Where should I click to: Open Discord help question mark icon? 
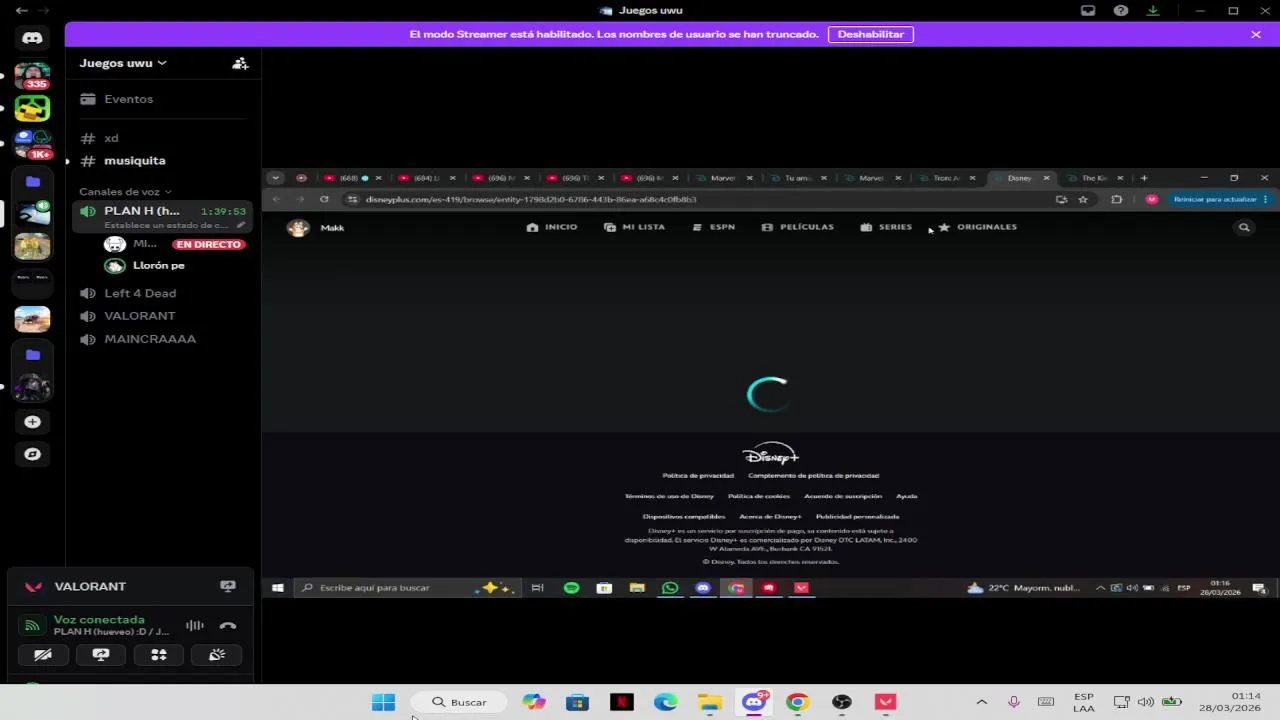click(x=1121, y=10)
